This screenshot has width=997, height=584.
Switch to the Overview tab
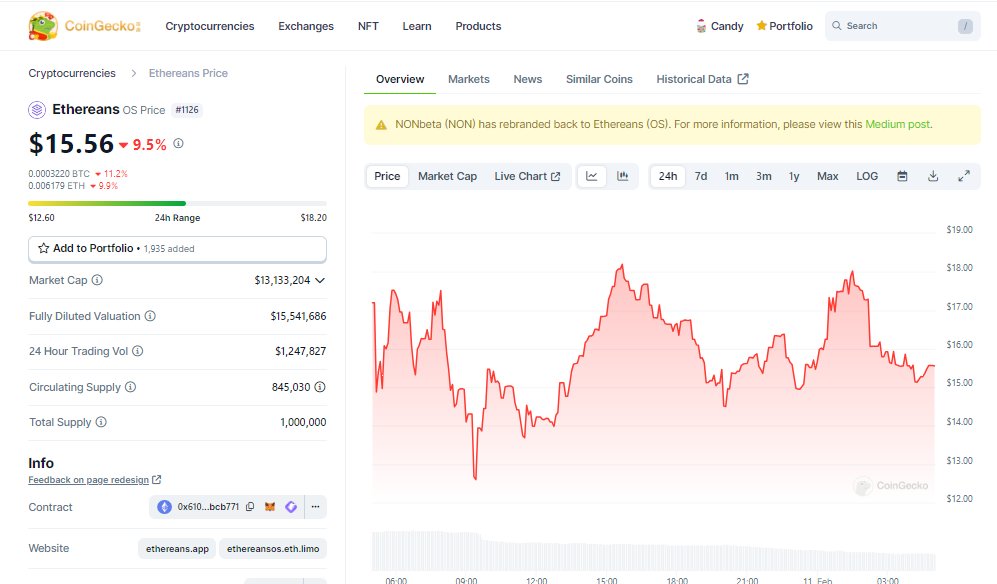click(400, 80)
